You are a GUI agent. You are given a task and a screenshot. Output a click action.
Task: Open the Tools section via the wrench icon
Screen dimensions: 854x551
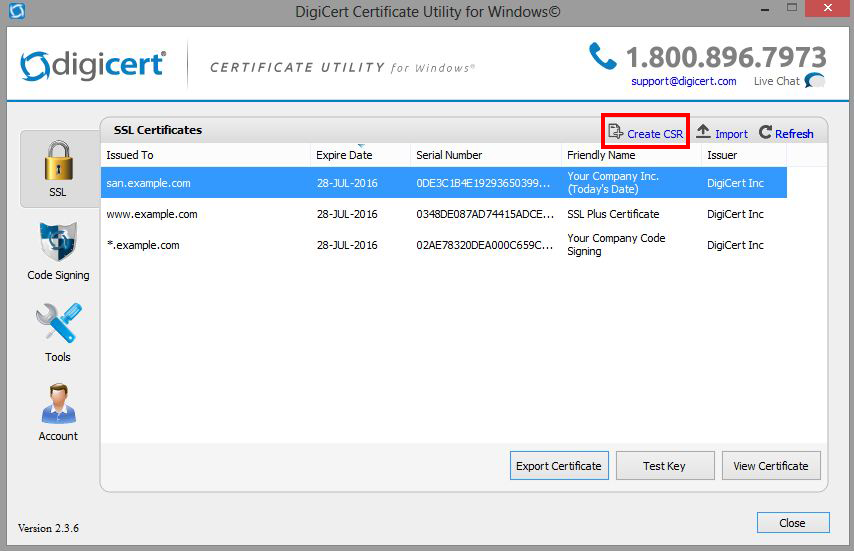click(x=58, y=323)
